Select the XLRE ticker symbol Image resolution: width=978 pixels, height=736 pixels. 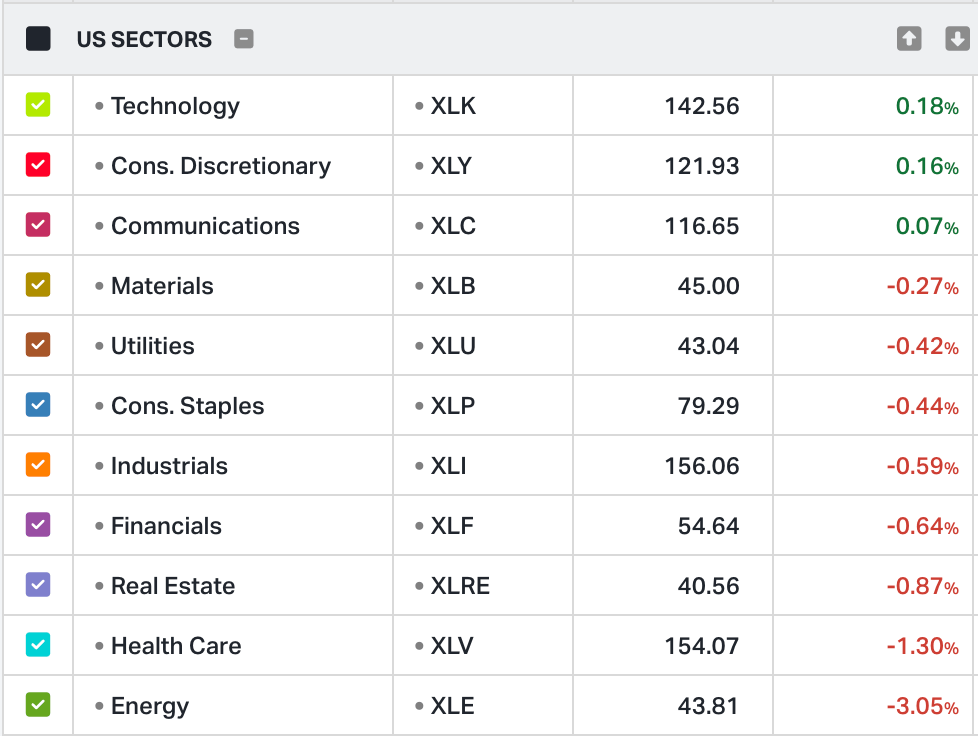tap(460, 586)
